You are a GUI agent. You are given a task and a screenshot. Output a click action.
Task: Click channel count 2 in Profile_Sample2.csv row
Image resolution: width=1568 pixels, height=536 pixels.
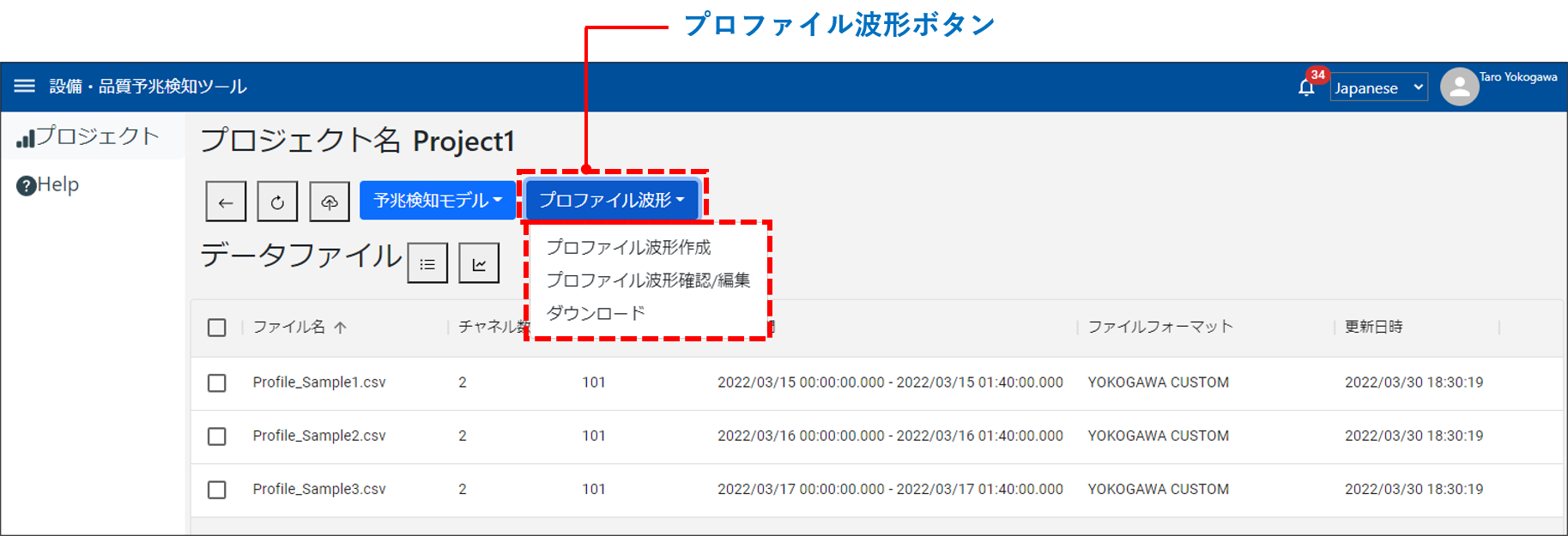[x=463, y=436]
